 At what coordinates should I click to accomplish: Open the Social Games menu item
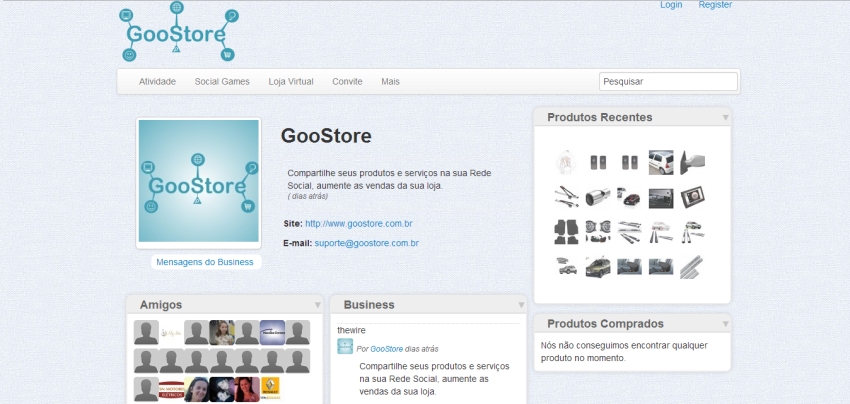tap(222, 82)
